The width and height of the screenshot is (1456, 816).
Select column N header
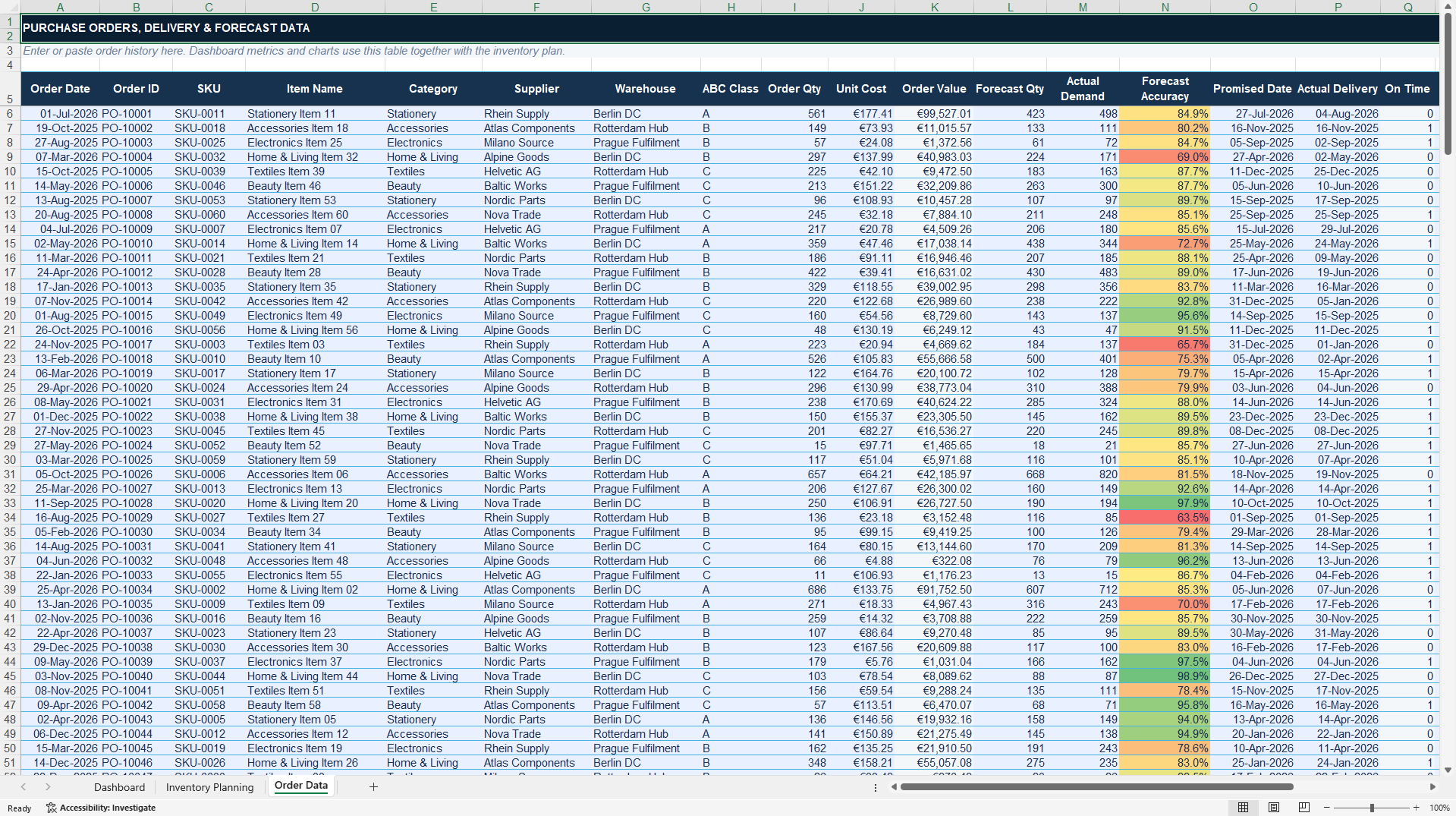(x=1165, y=7)
